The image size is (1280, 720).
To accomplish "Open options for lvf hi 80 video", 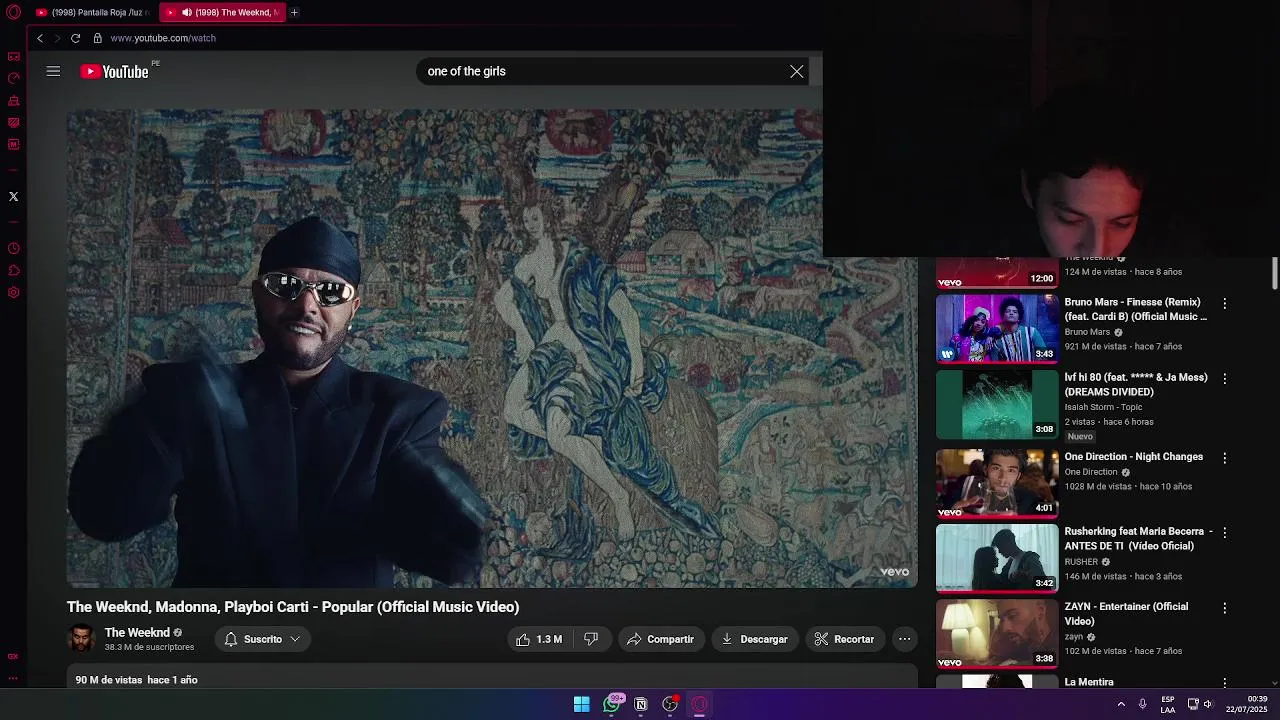I will coord(1224,378).
